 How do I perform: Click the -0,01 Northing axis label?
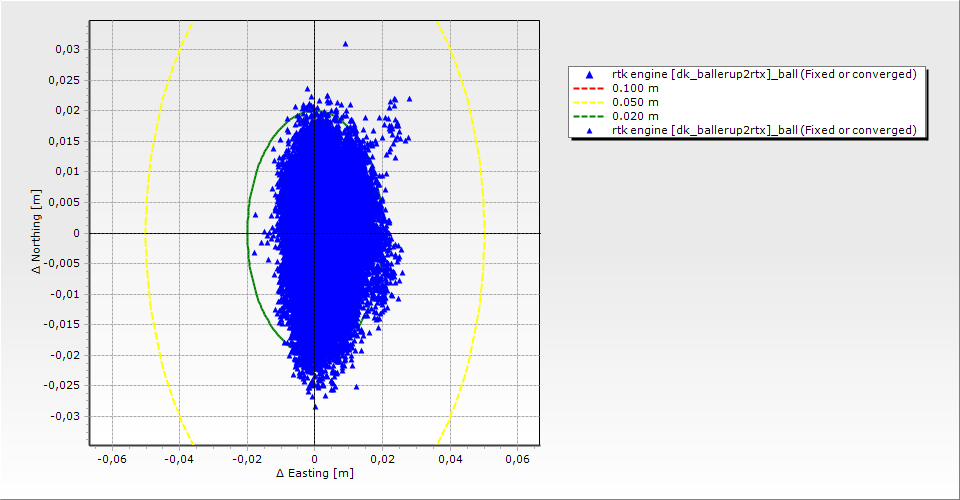[65, 294]
